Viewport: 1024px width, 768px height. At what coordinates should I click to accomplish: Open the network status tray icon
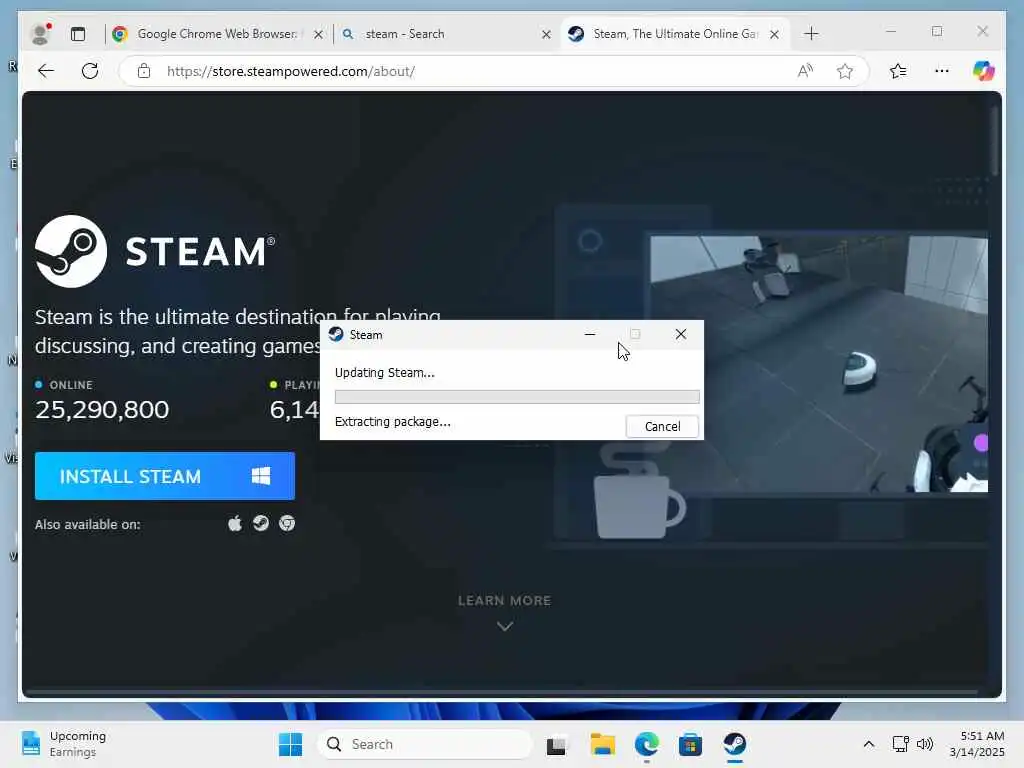(x=901, y=744)
